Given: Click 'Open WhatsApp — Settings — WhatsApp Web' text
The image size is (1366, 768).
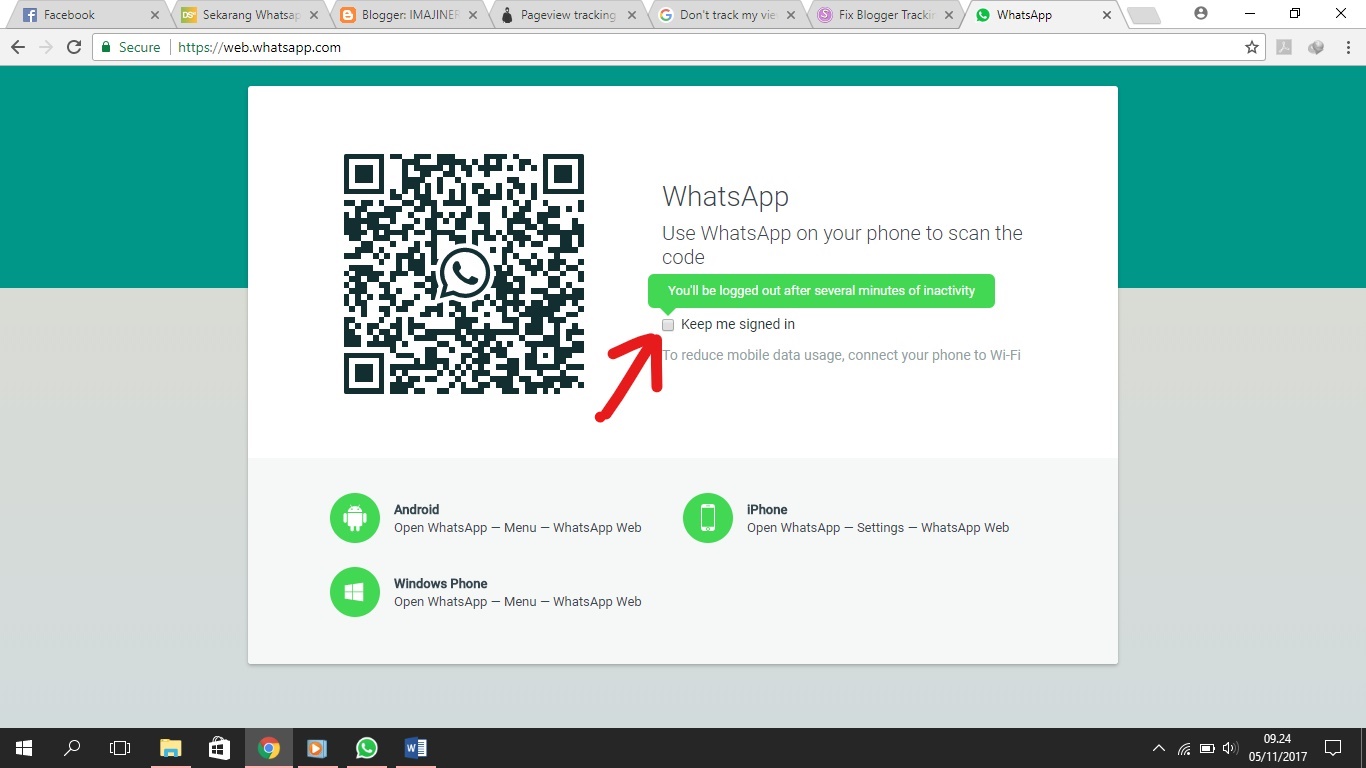Looking at the screenshot, I should pyautogui.click(x=878, y=528).
